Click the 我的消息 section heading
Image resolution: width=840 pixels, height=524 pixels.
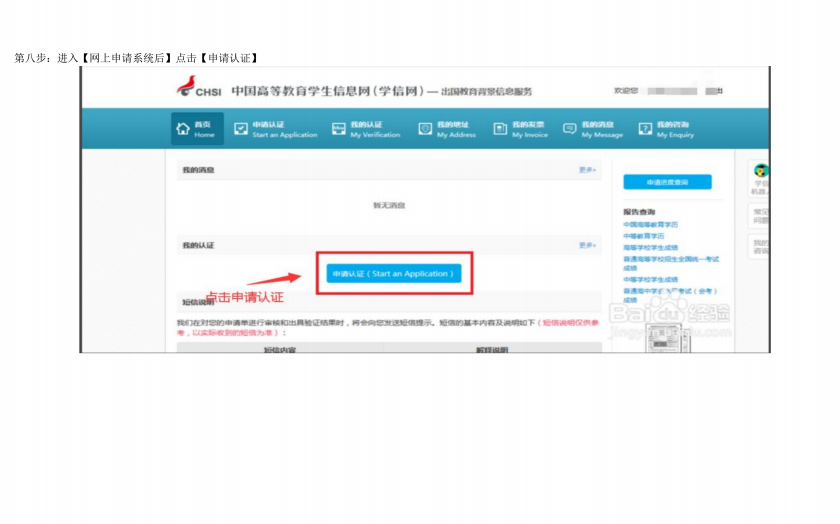click(198, 170)
